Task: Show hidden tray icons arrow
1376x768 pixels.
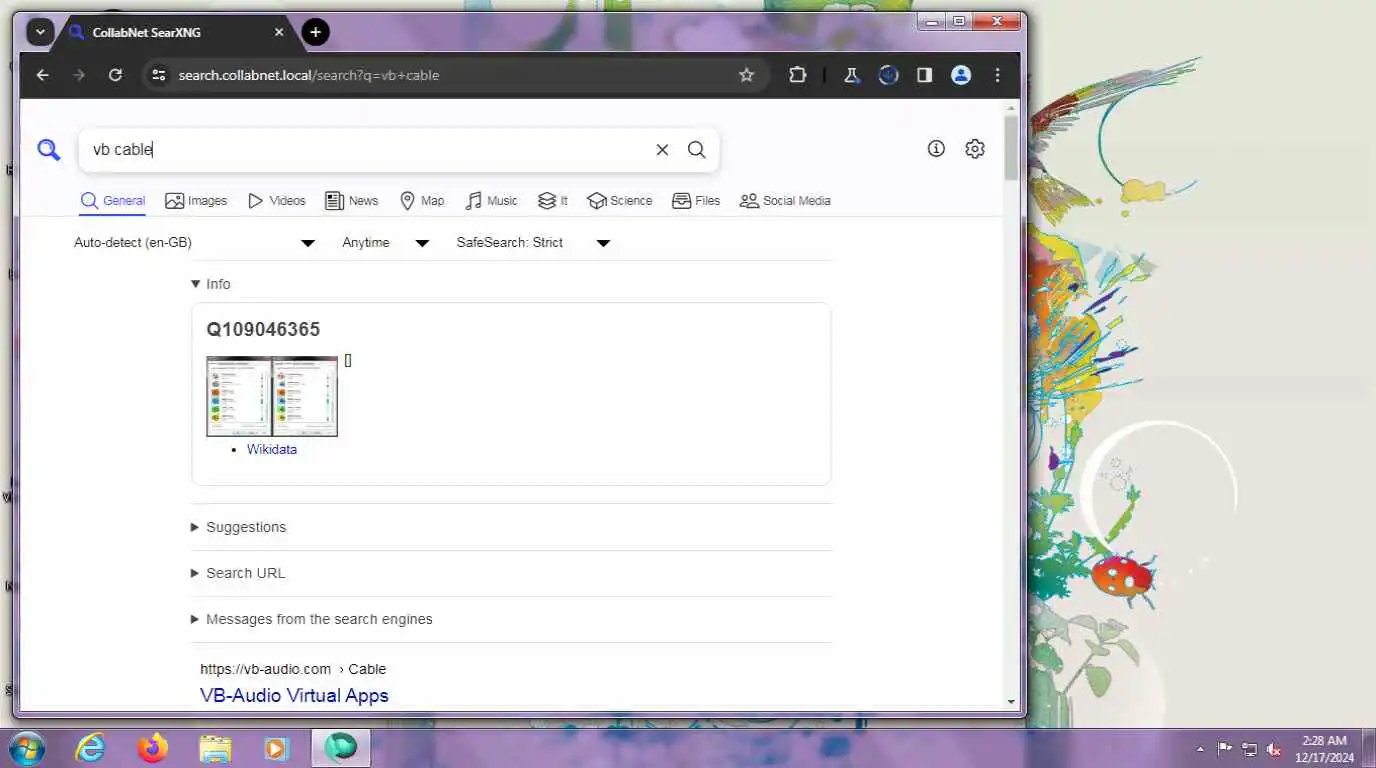Action: (1200, 749)
